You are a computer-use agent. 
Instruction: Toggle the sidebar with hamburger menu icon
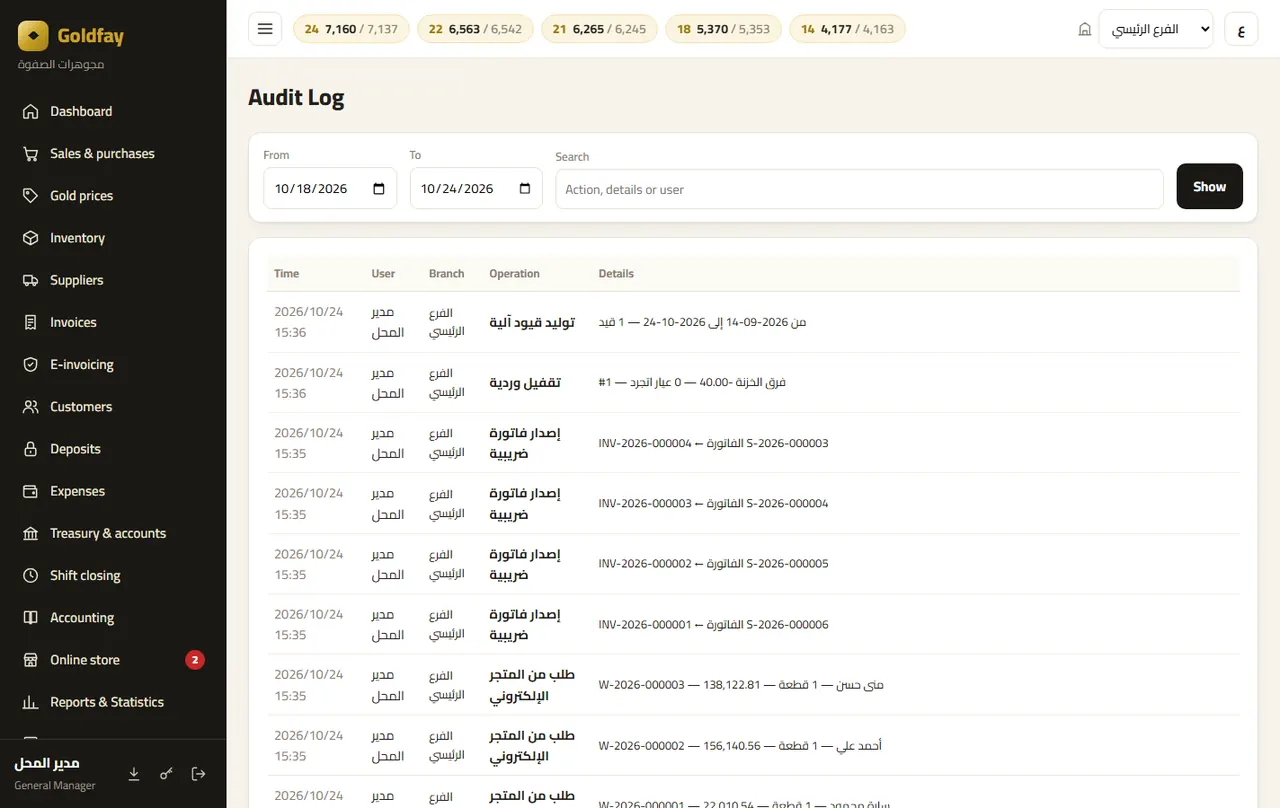click(265, 29)
